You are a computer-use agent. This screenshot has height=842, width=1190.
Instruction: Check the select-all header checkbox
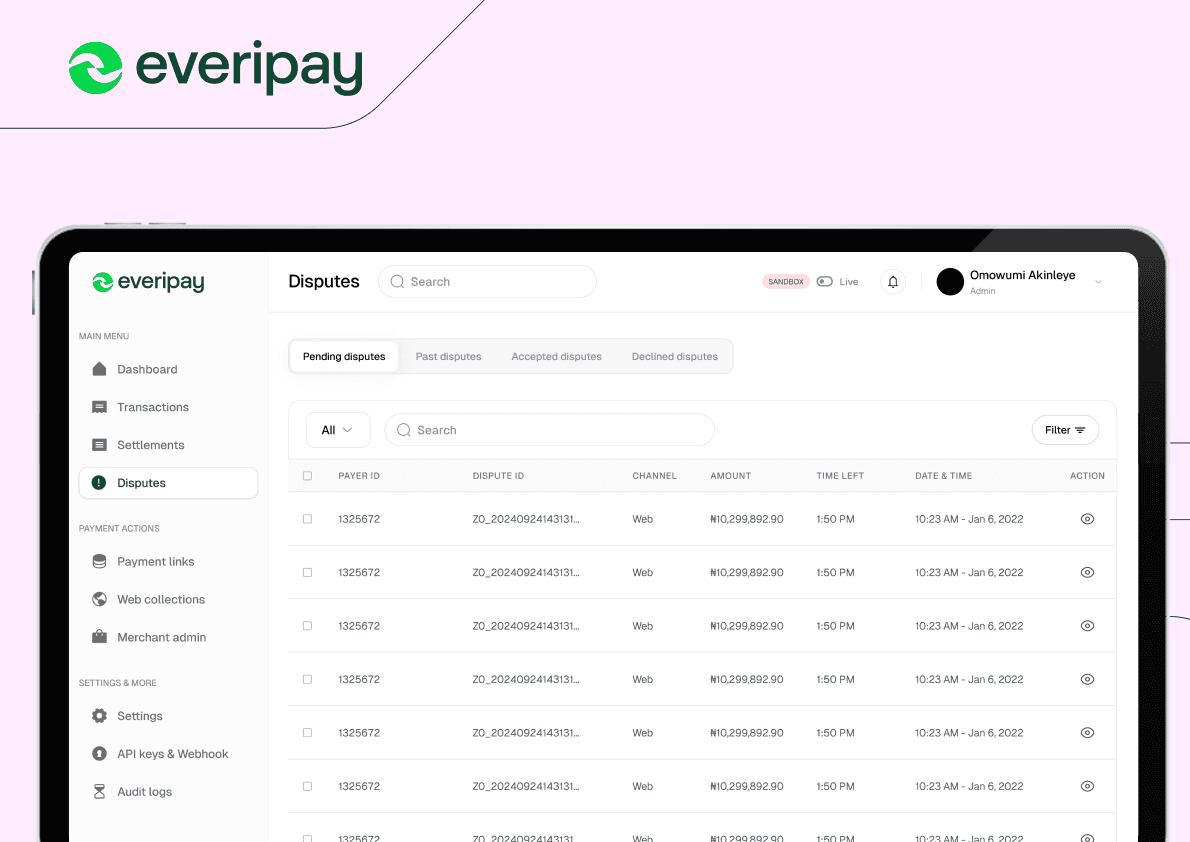(x=307, y=476)
